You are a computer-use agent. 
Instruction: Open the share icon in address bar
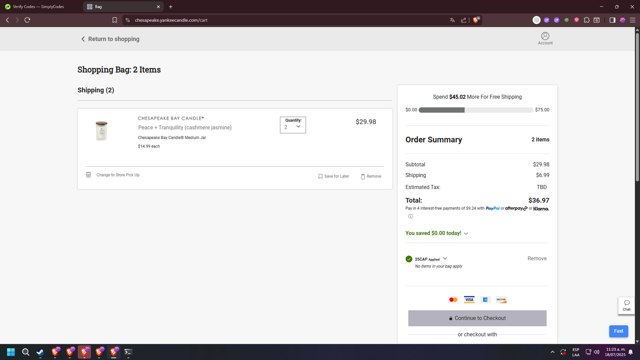click(464, 20)
